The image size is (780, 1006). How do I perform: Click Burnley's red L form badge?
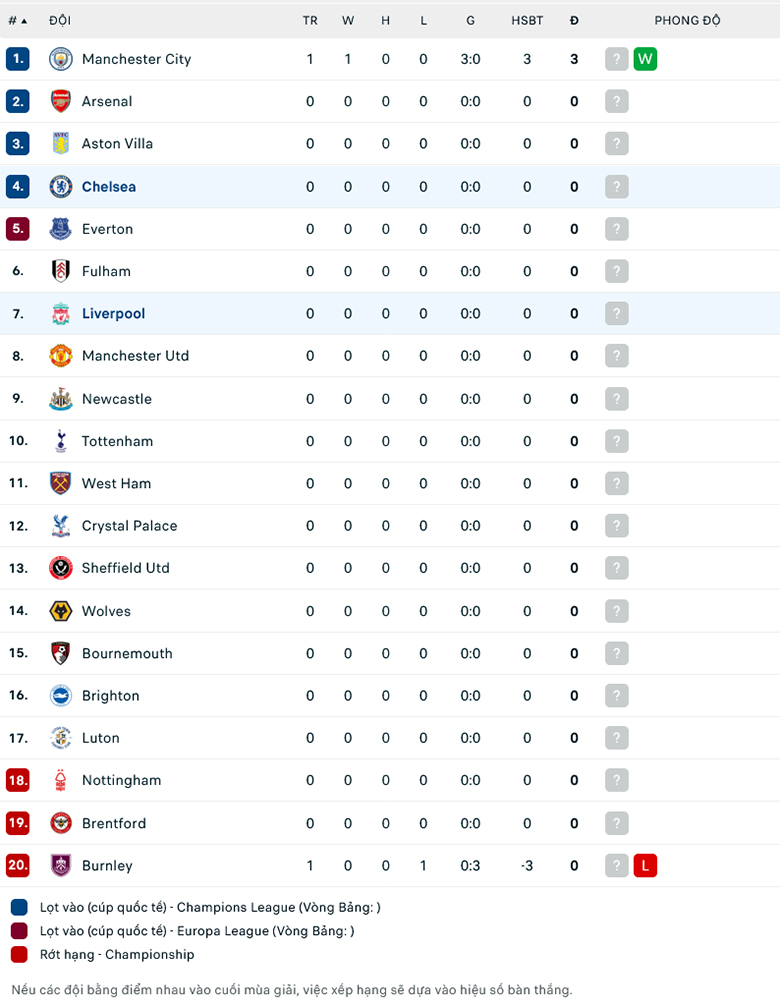click(645, 866)
